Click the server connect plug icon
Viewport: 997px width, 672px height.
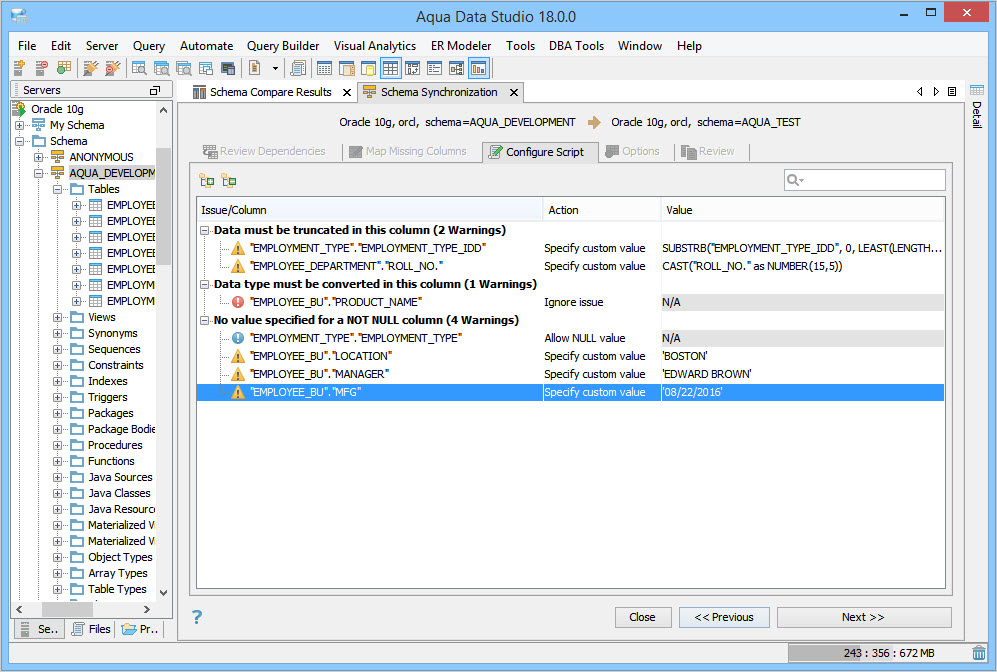91,68
